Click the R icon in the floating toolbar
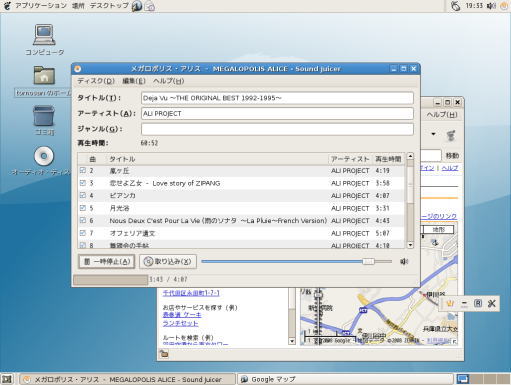 [478, 304]
